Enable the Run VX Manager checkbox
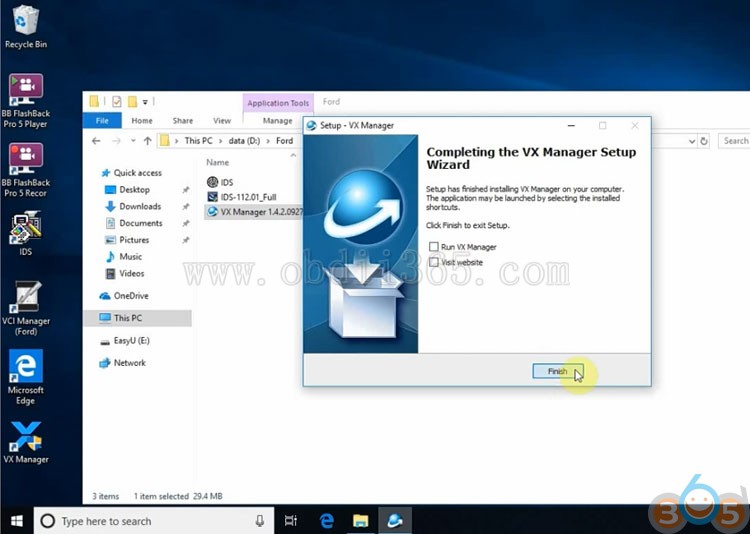Image resolution: width=750 pixels, height=534 pixels. coord(433,246)
